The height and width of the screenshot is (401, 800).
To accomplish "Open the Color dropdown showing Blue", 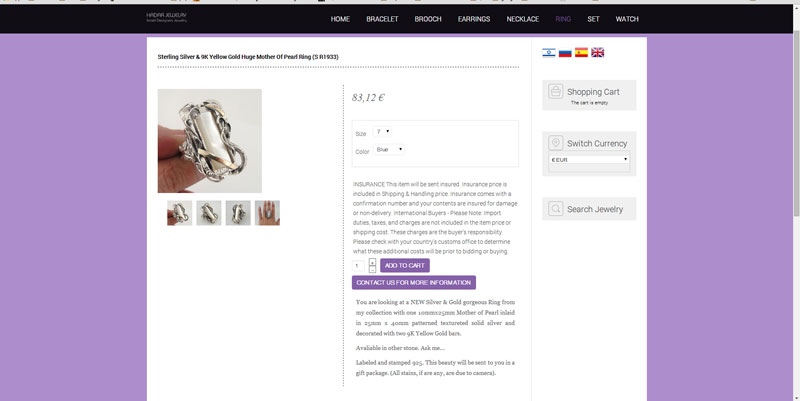I will point(389,150).
